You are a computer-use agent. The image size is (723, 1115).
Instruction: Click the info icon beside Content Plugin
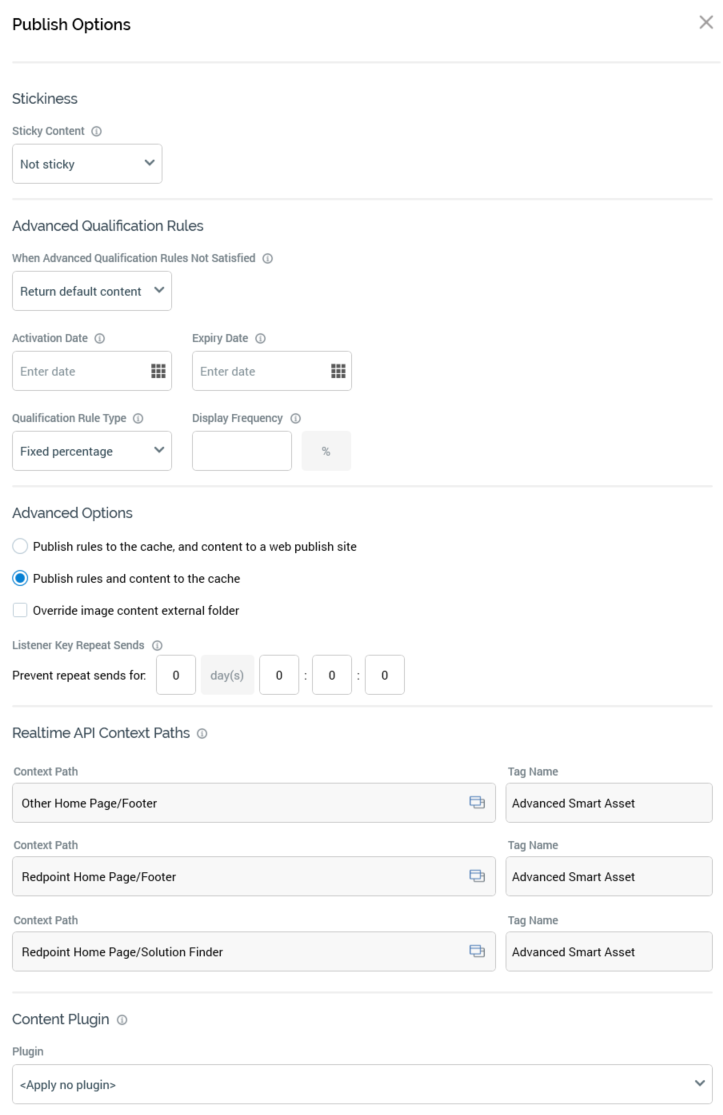pos(122,1019)
